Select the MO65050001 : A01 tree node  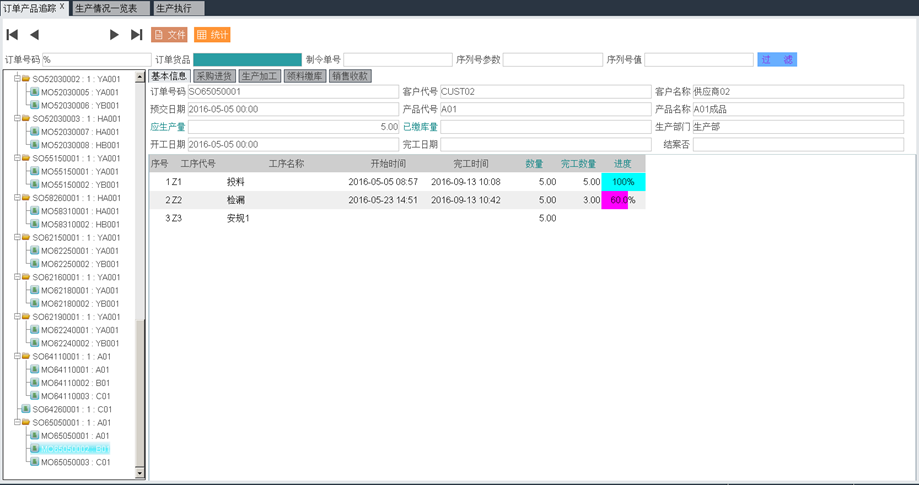[x=75, y=436]
